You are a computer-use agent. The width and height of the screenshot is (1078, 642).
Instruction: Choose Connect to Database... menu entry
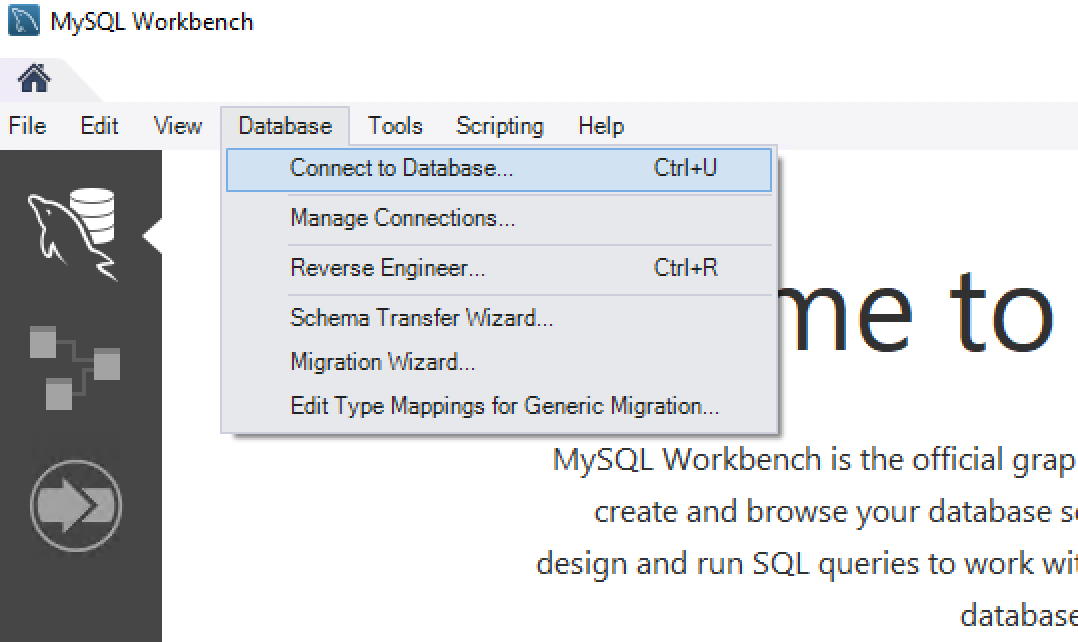(x=499, y=169)
